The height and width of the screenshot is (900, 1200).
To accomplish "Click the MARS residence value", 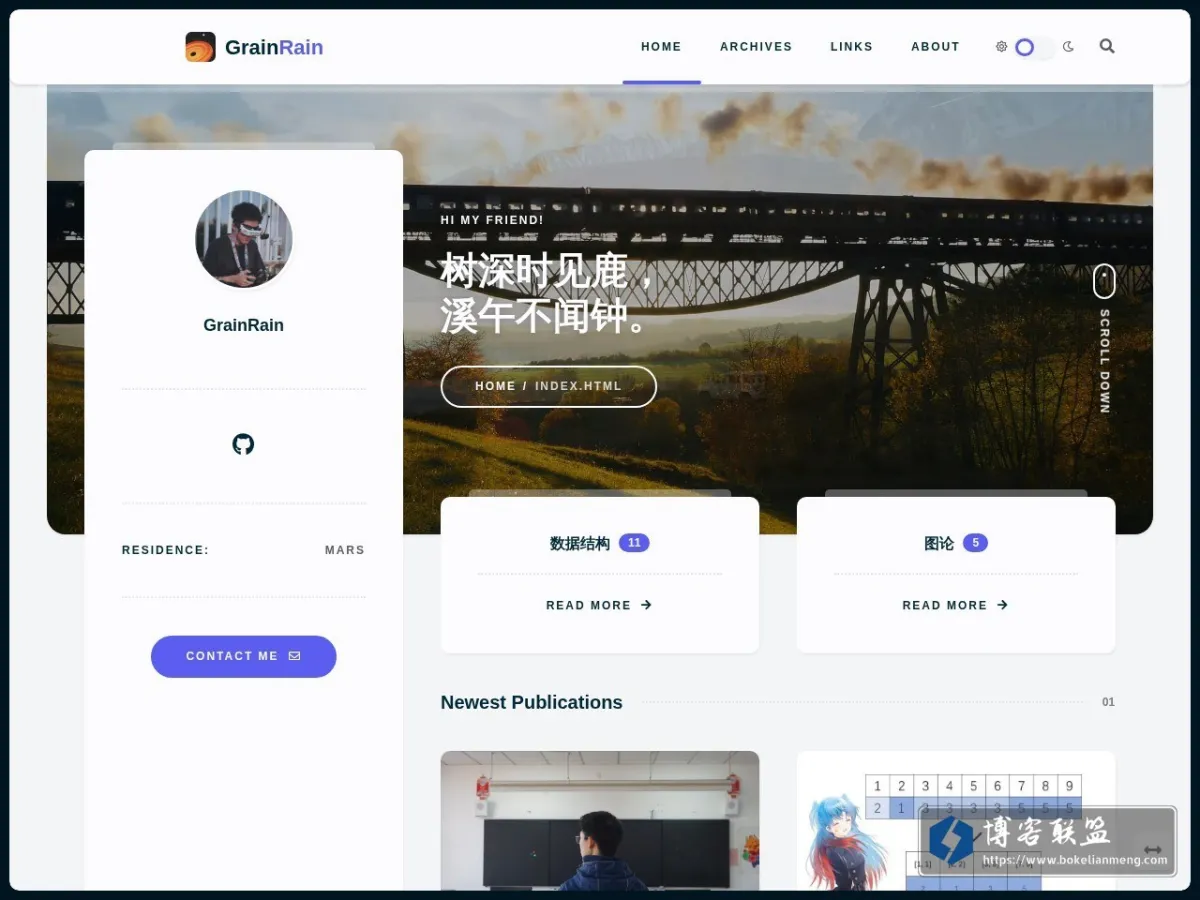I will point(345,550).
